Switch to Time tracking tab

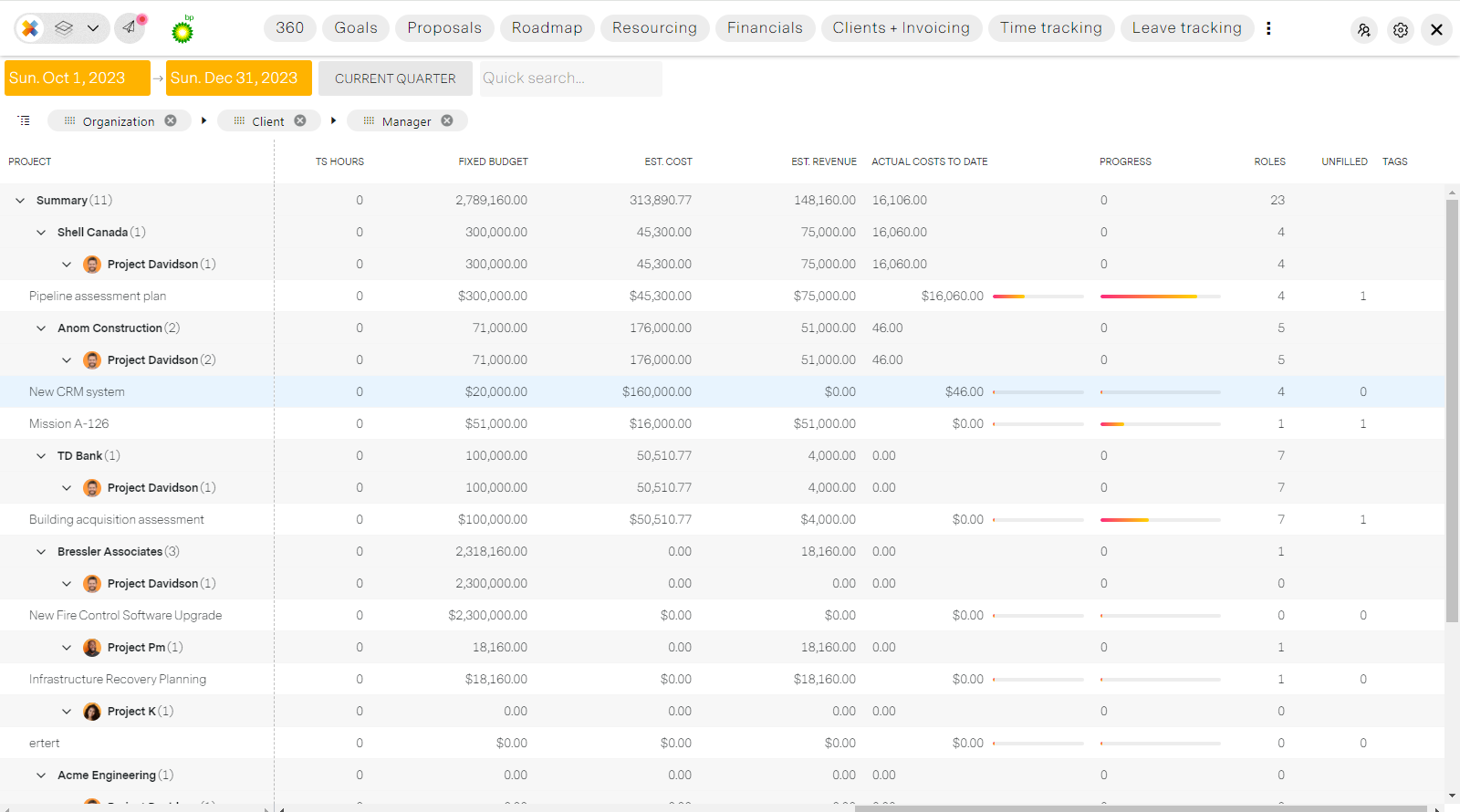click(1051, 28)
